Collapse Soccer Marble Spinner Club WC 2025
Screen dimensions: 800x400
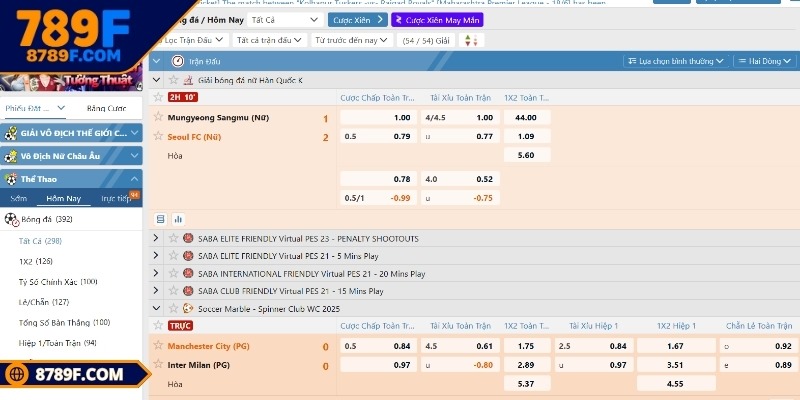click(157, 309)
